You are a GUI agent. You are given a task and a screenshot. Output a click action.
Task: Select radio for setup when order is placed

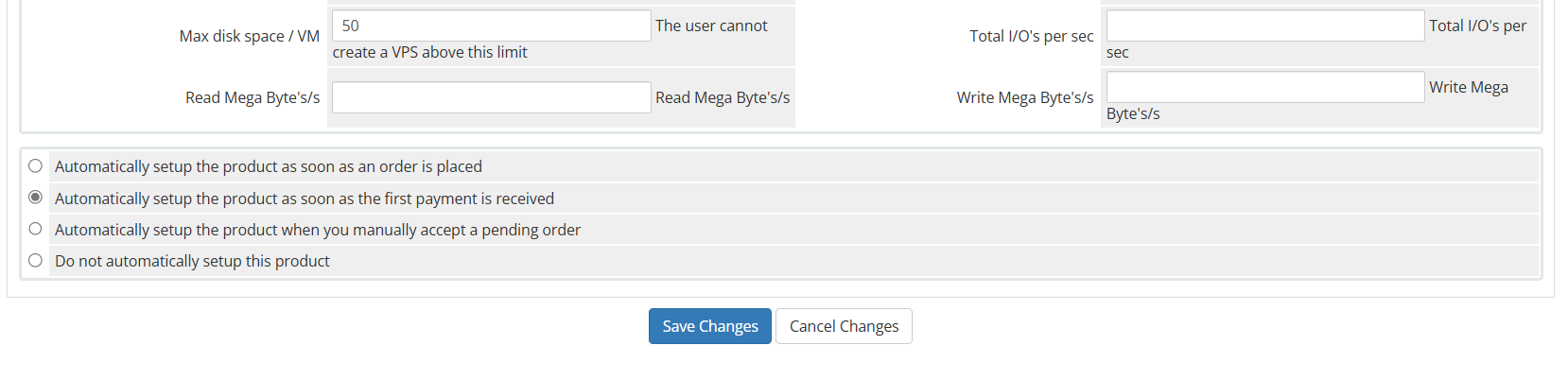pos(35,165)
